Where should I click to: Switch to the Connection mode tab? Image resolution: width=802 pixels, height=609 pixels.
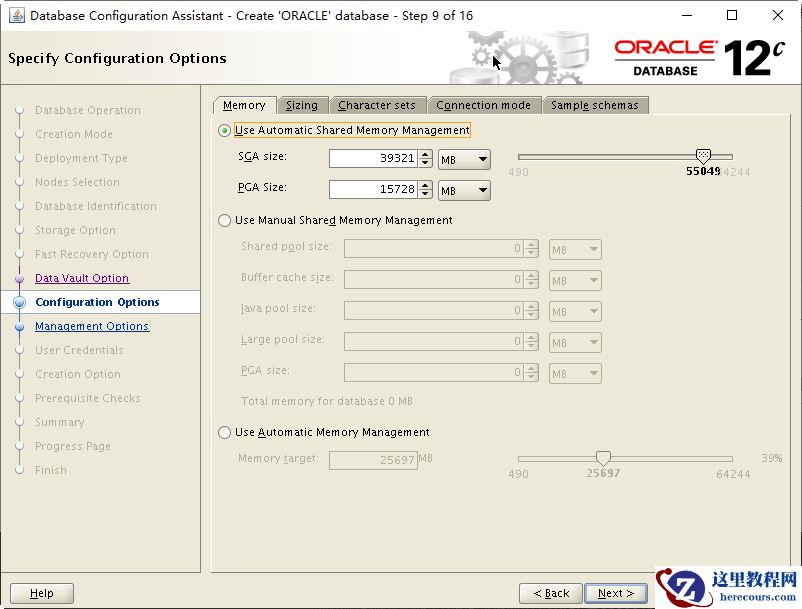pyautogui.click(x=483, y=105)
